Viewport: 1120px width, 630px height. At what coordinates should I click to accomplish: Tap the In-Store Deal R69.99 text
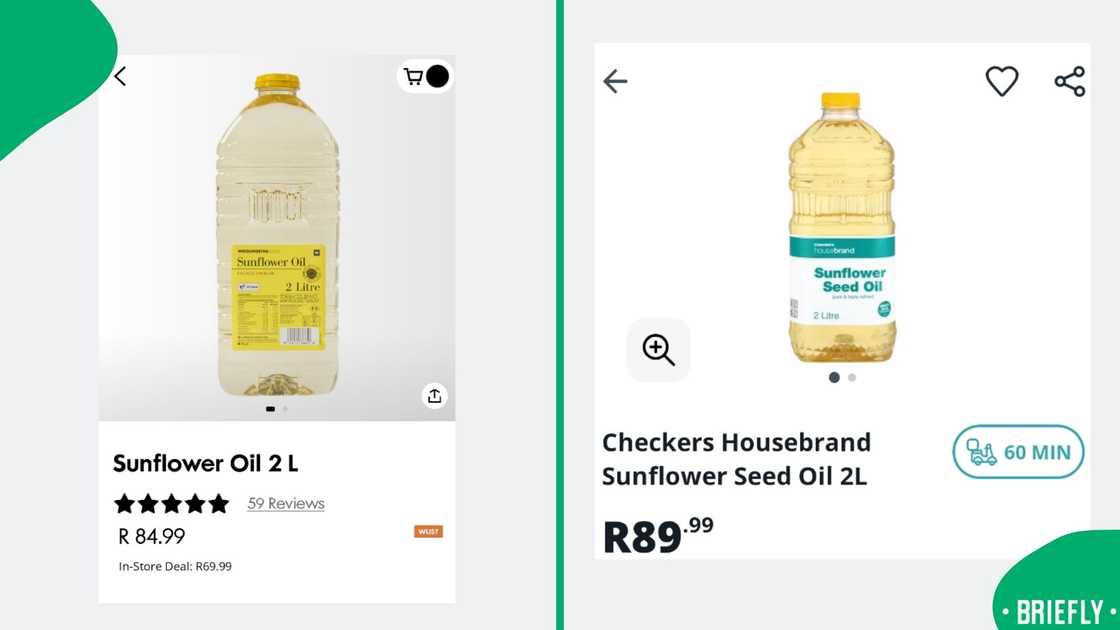pyautogui.click(x=175, y=566)
